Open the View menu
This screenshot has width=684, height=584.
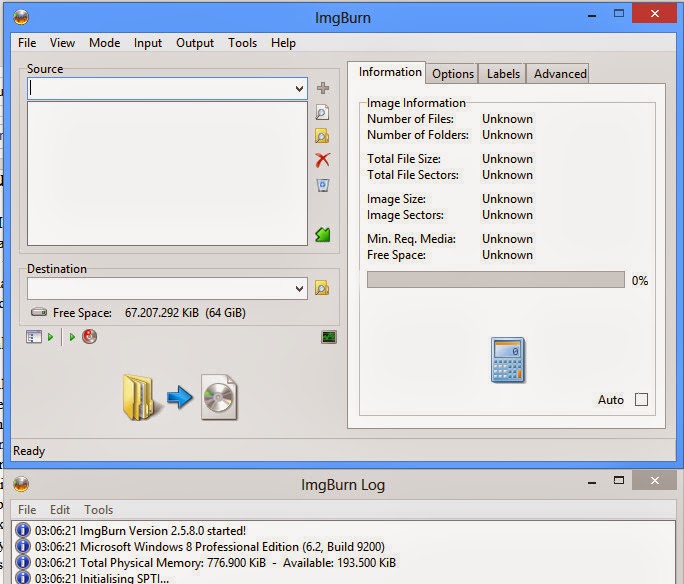click(62, 43)
